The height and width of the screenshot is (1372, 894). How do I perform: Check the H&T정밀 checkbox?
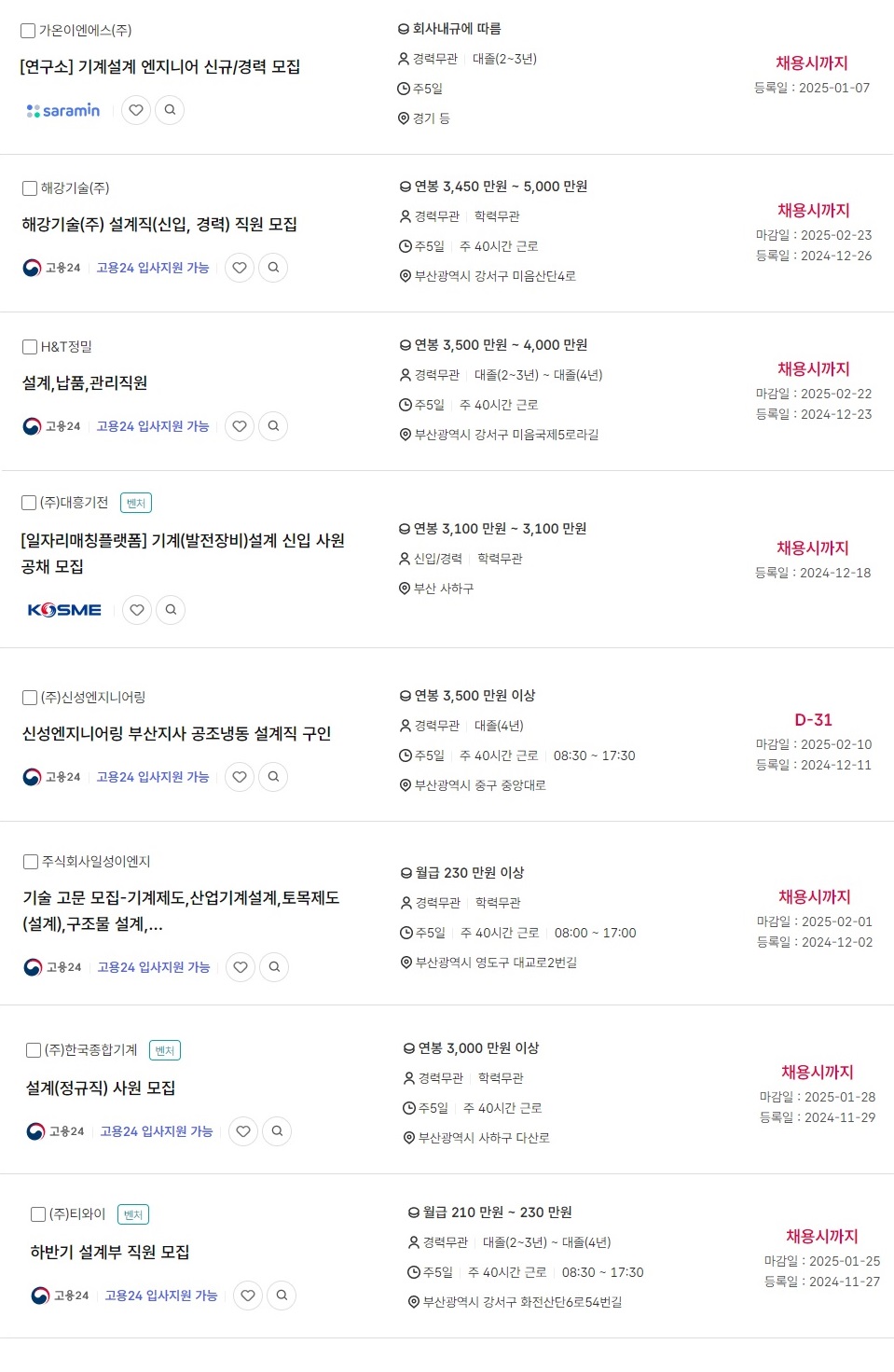pos(30,347)
